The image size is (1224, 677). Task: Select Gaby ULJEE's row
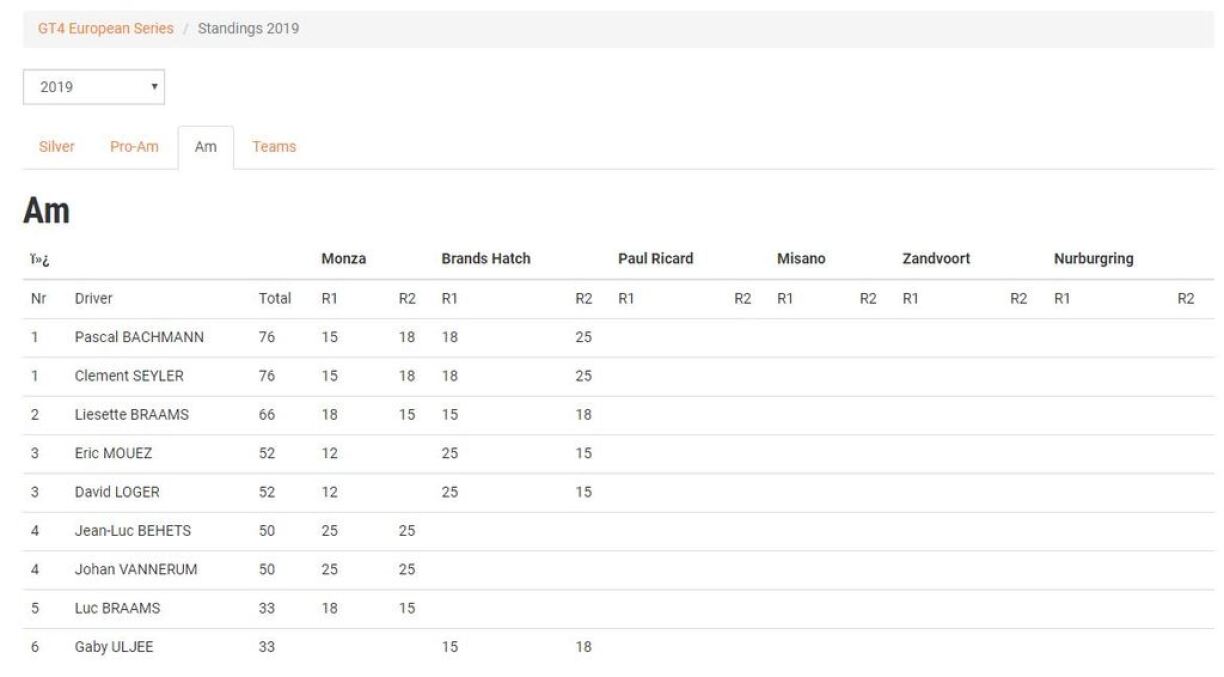(x=114, y=647)
